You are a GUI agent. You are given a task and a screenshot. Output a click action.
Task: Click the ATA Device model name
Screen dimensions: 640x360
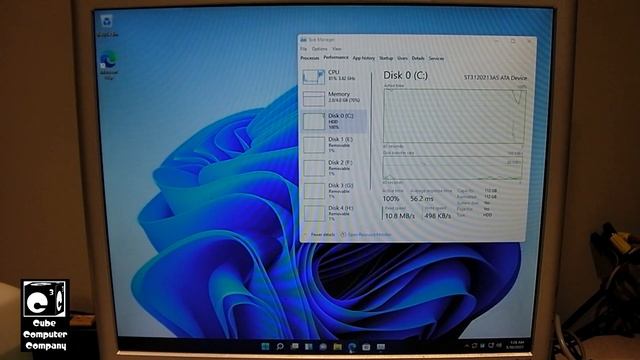tap(496, 78)
